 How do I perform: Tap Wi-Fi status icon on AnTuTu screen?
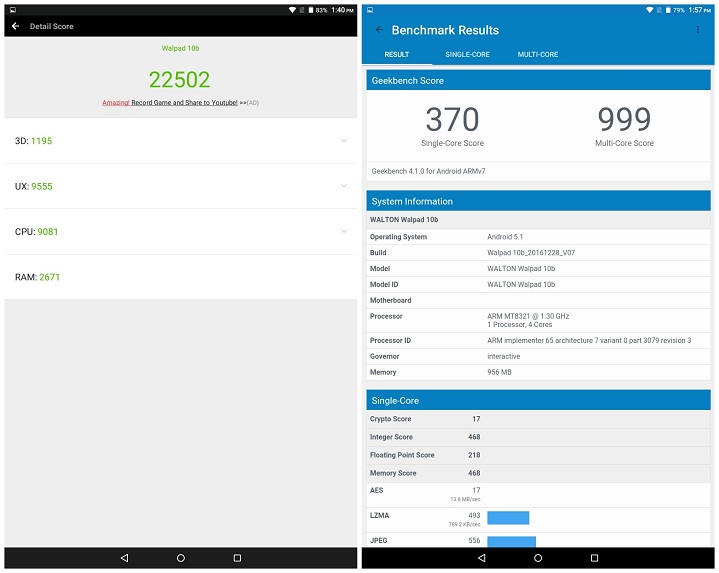pyautogui.click(x=292, y=10)
